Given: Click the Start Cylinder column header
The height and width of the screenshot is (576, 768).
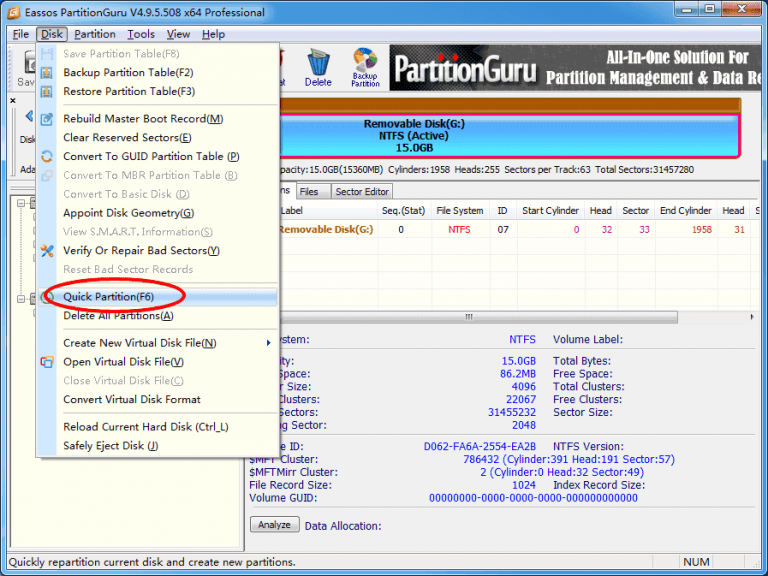Looking at the screenshot, I should (551, 211).
